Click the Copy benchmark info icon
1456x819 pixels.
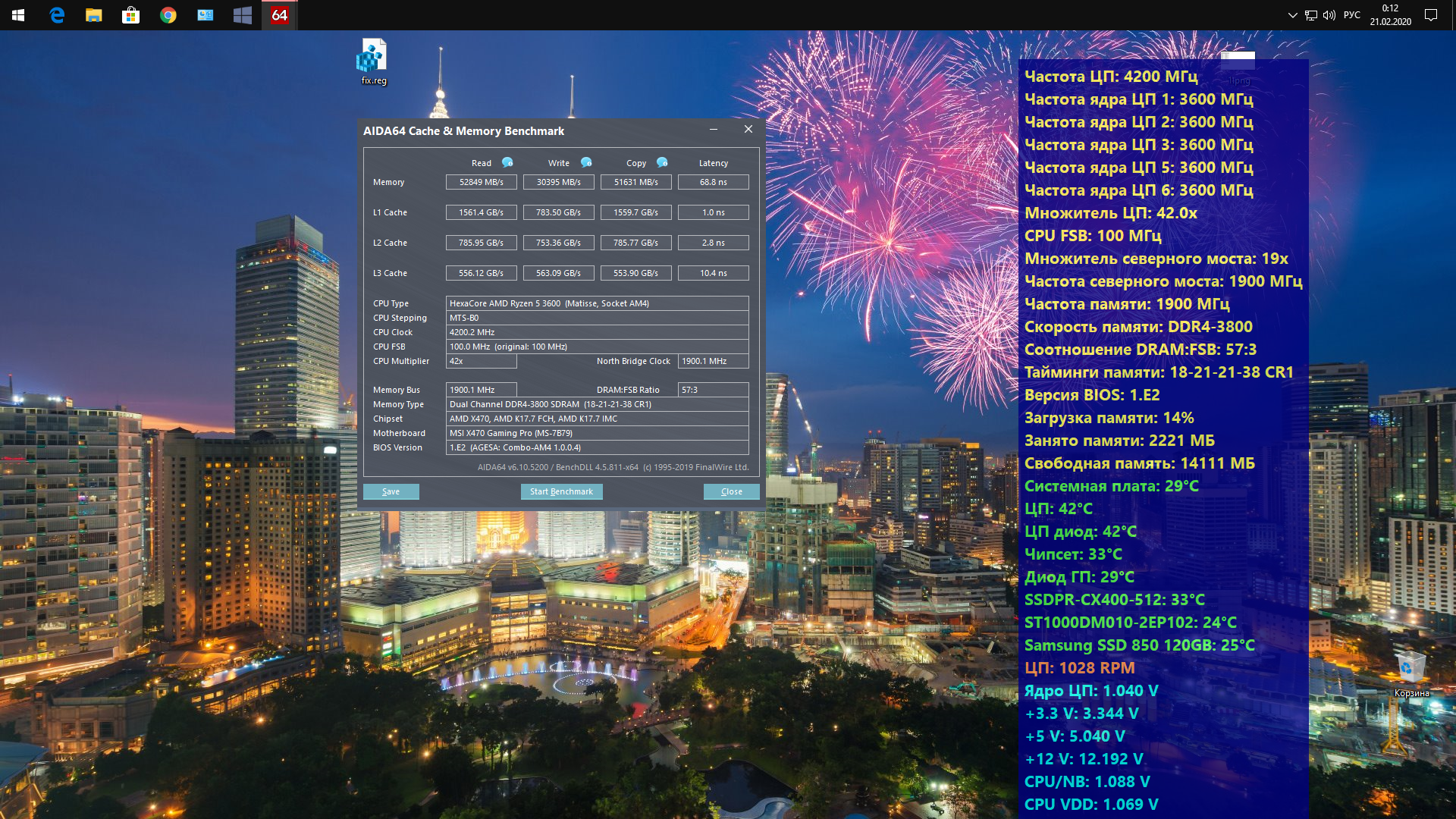[x=662, y=162]
